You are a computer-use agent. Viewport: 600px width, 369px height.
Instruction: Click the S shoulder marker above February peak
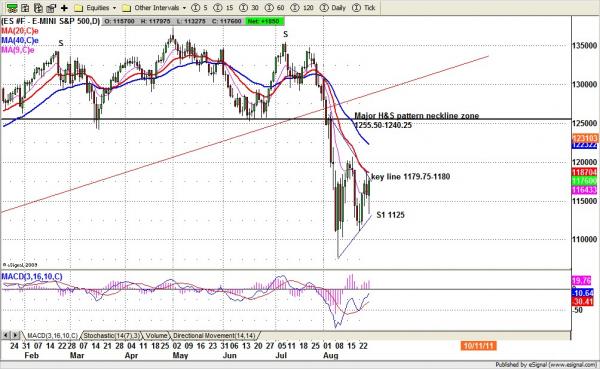[x=60, y=44]
